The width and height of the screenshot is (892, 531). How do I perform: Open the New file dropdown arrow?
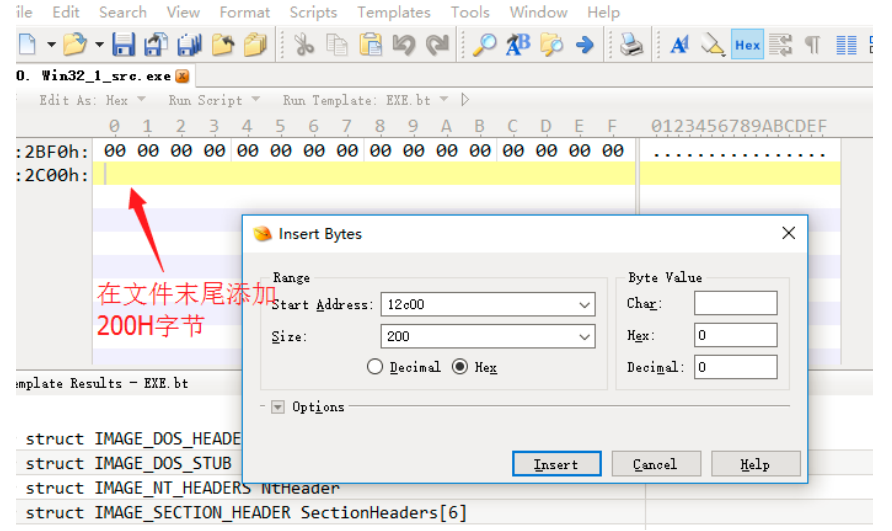(x=51, y=44)
